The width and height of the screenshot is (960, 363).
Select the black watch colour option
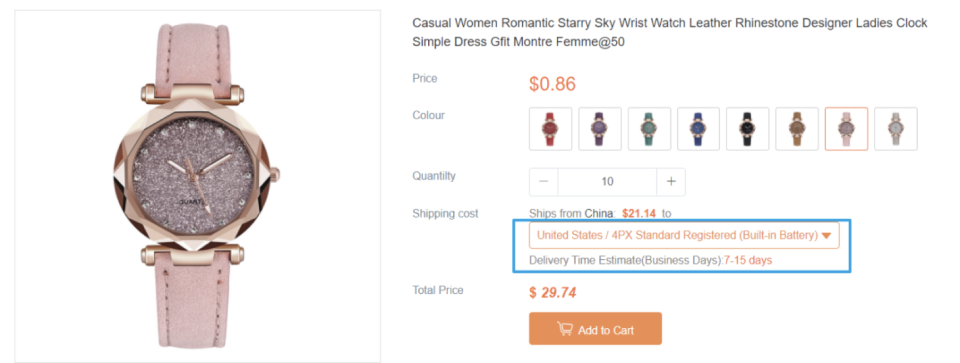coord(748,129)
